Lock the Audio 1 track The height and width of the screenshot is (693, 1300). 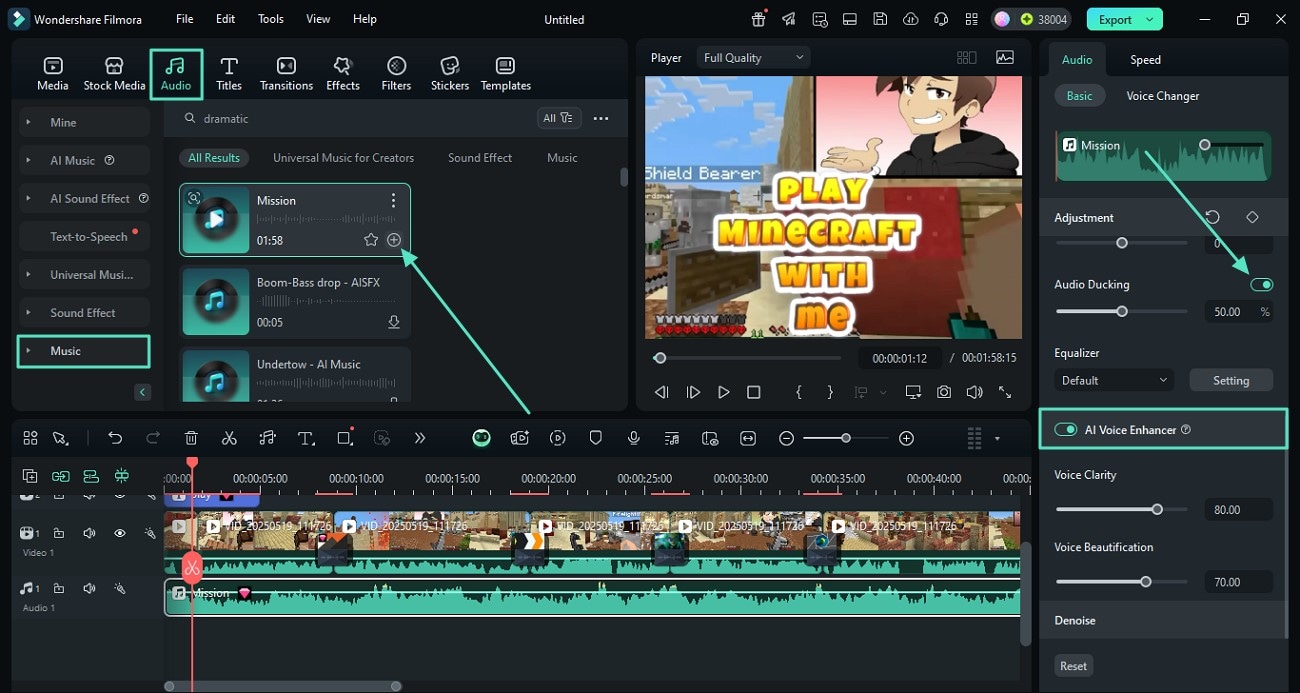click(59, 589)
